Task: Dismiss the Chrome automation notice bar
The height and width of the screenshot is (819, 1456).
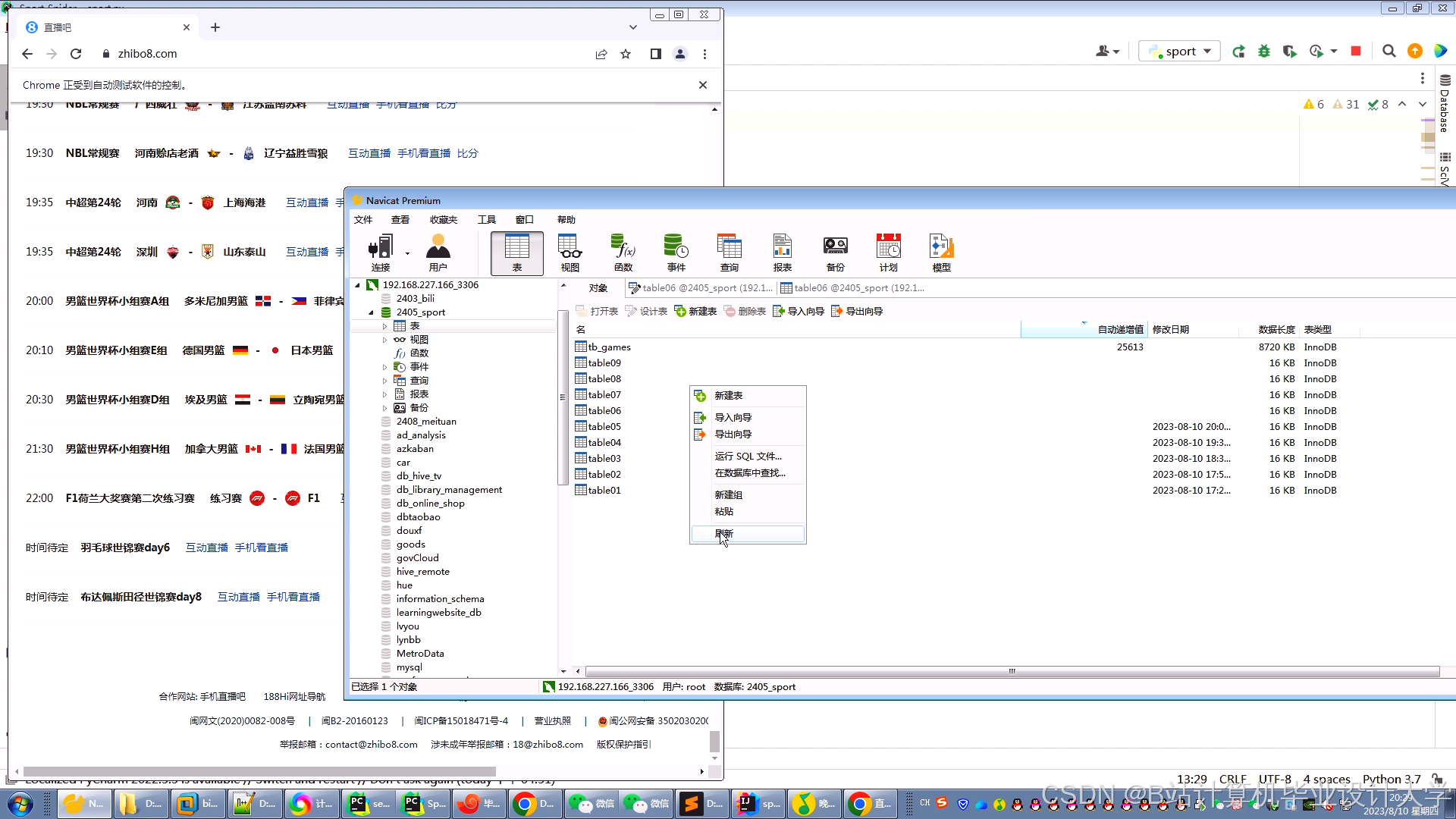Action: point(702,85)
